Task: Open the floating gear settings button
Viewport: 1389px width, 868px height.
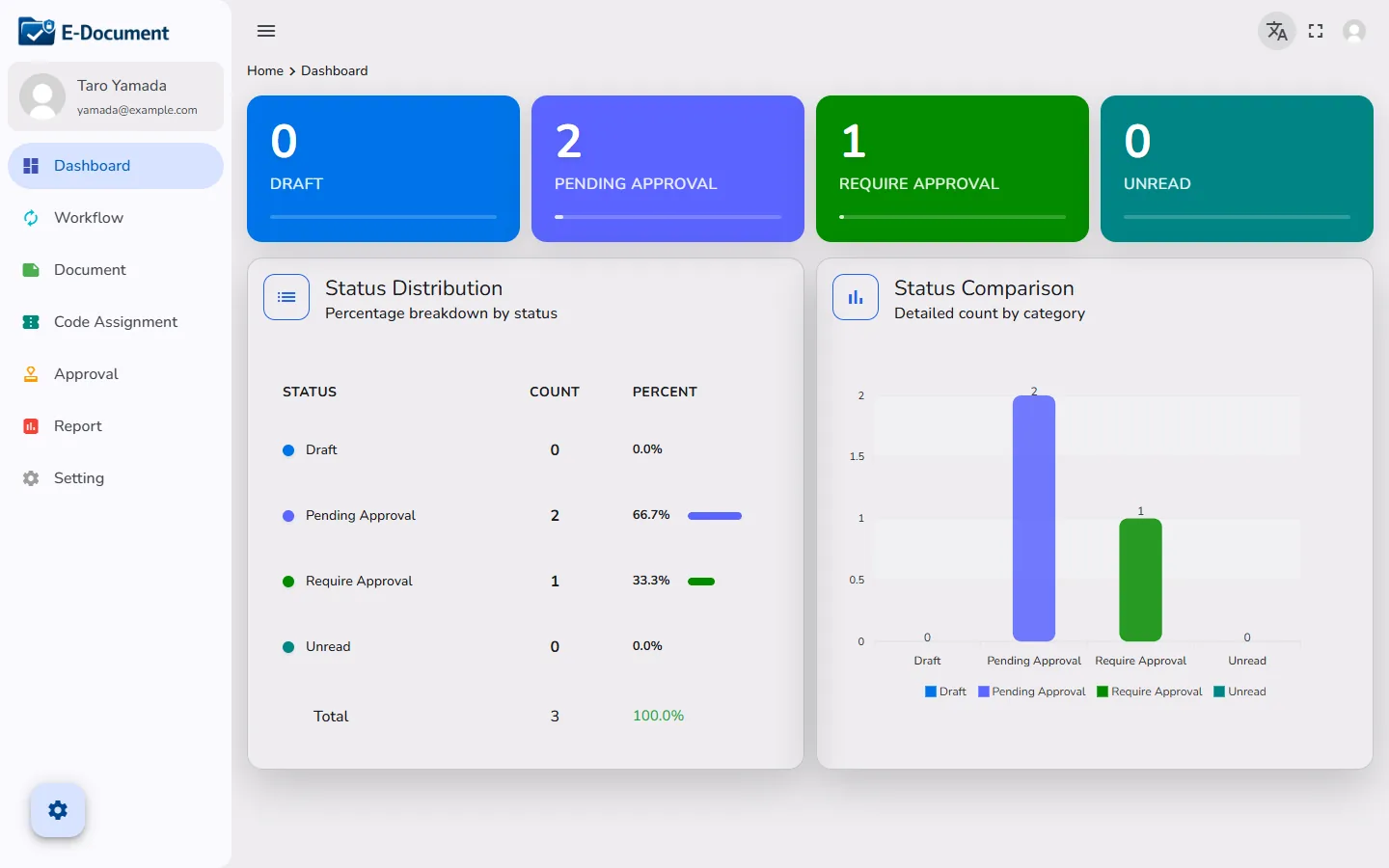Action: (58, 810)
